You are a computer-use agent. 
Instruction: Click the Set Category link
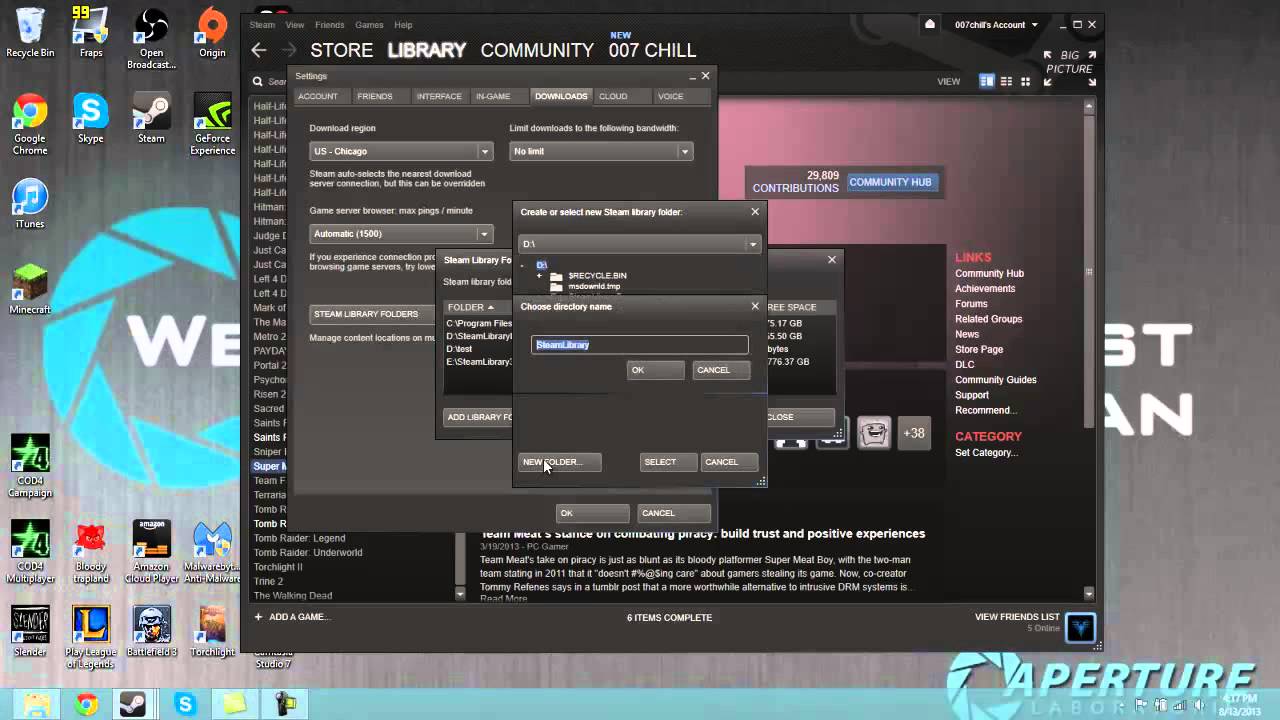pyautogui.click(x=986, y=452)
